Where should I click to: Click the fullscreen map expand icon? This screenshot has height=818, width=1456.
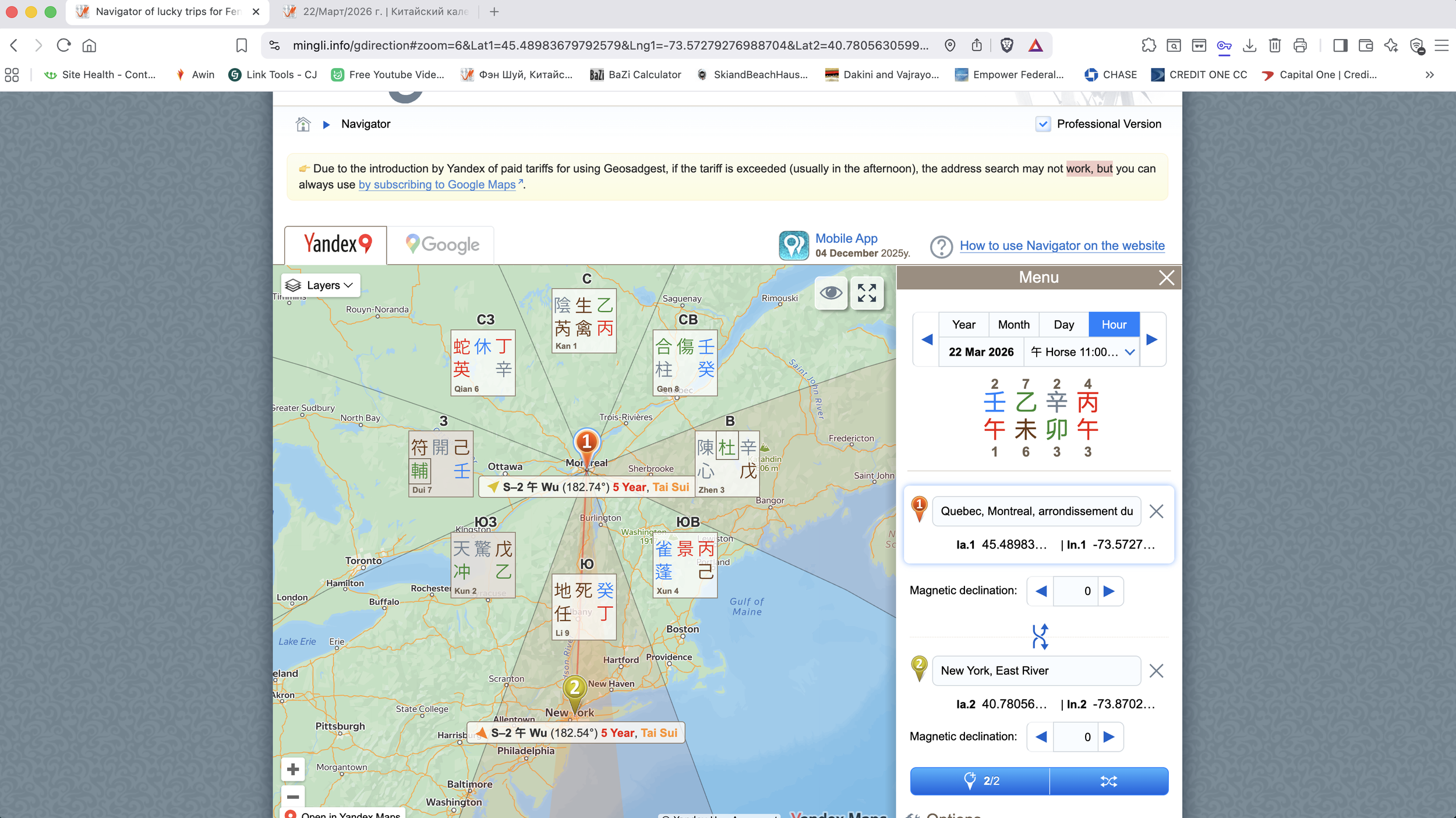(867, 293)
